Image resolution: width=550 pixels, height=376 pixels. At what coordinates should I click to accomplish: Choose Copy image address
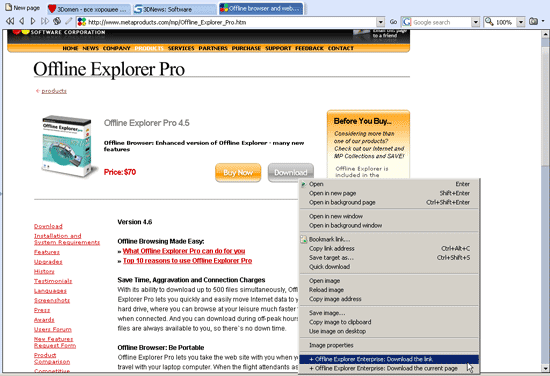389,299
